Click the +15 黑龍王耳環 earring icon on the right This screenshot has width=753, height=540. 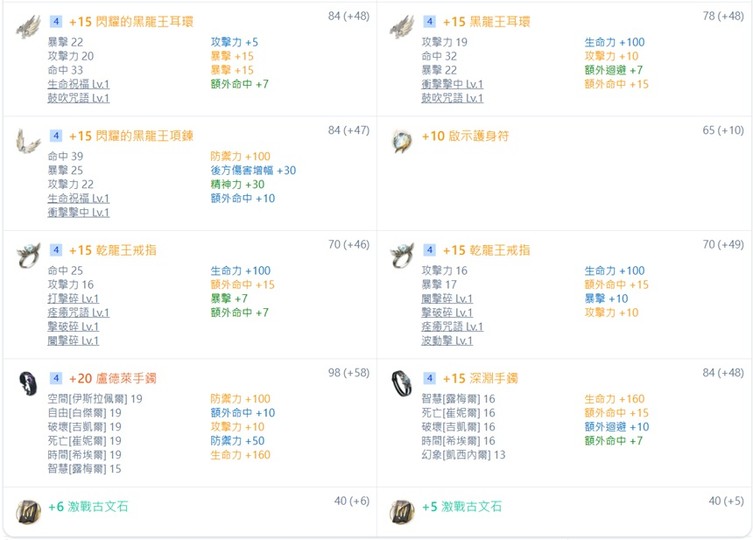(x=401, y=25)
